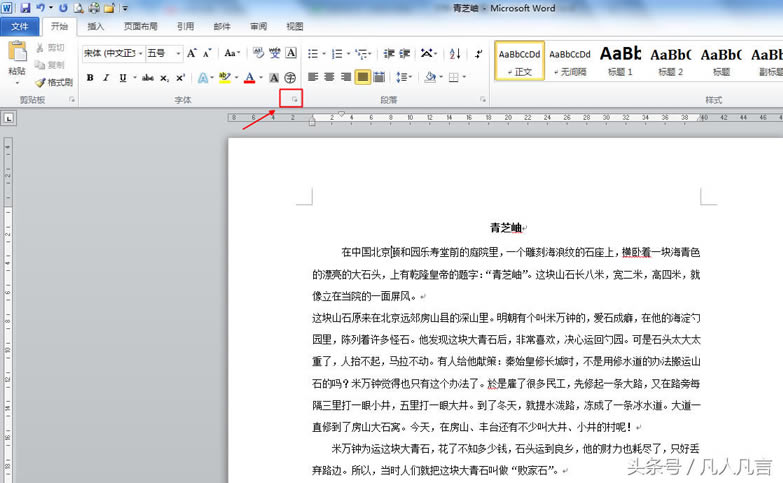Viewport: 783px width, 483px height.
Task: Center align the paragraph
Action: point(329,77)
